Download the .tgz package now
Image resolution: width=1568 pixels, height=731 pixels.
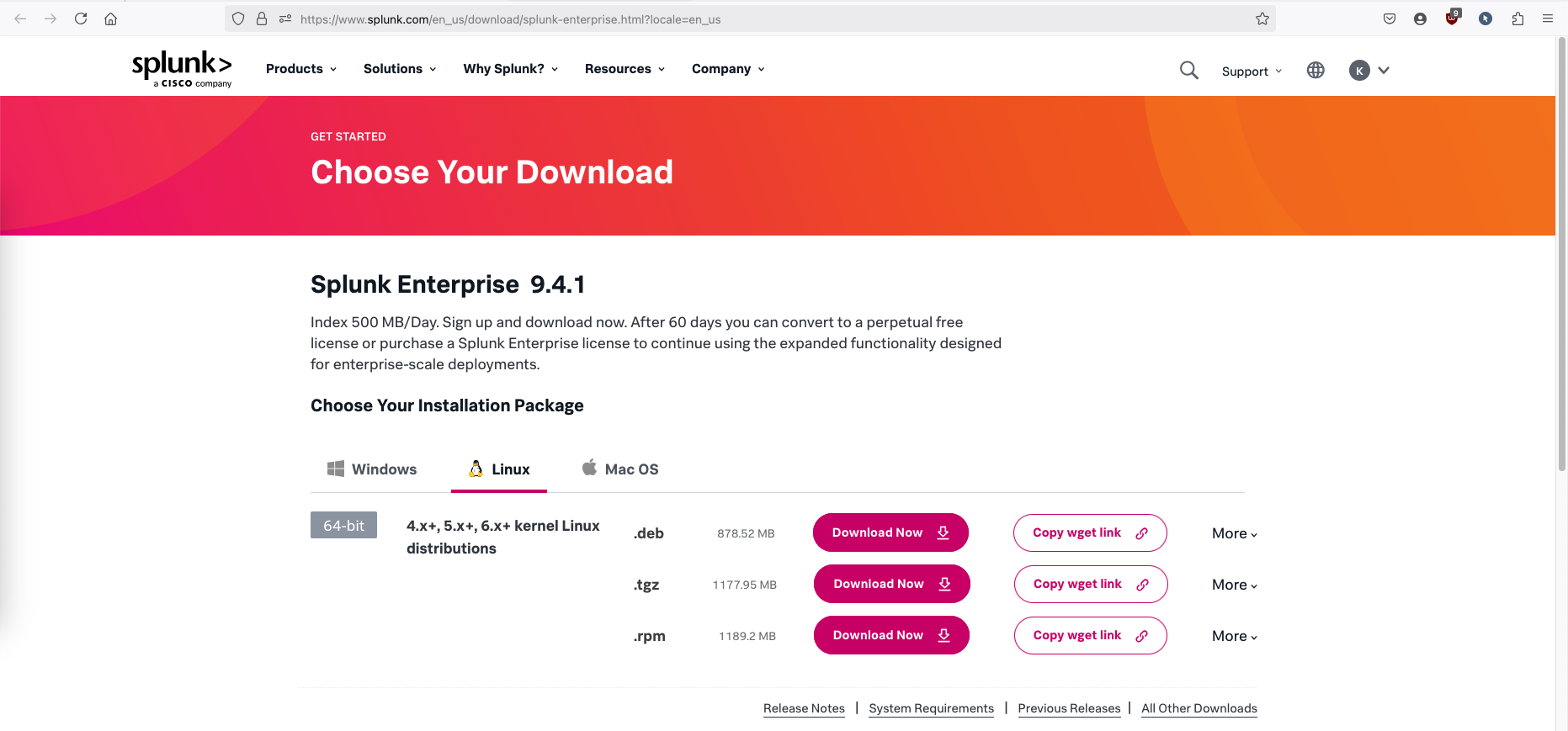[x=891, y=584]
